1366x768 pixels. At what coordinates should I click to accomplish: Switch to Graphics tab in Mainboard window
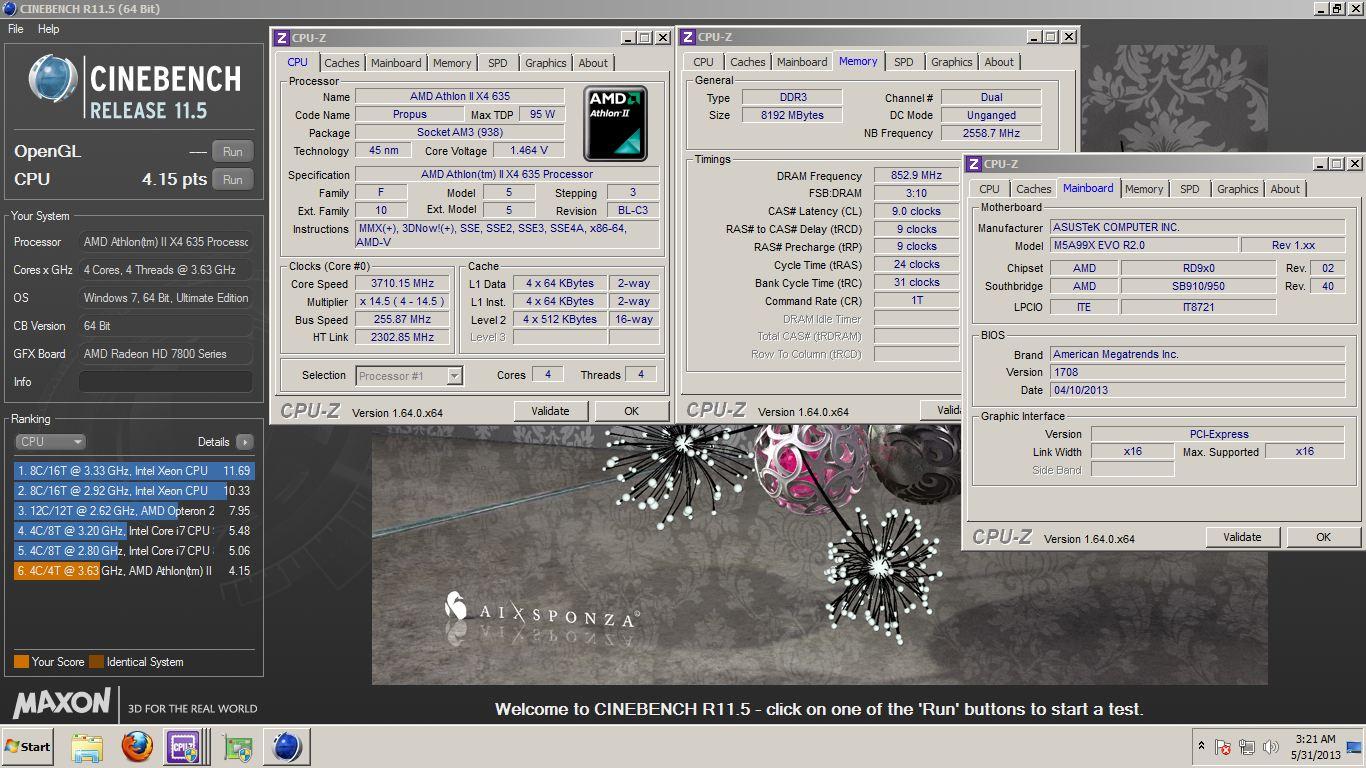[1238, 189]
